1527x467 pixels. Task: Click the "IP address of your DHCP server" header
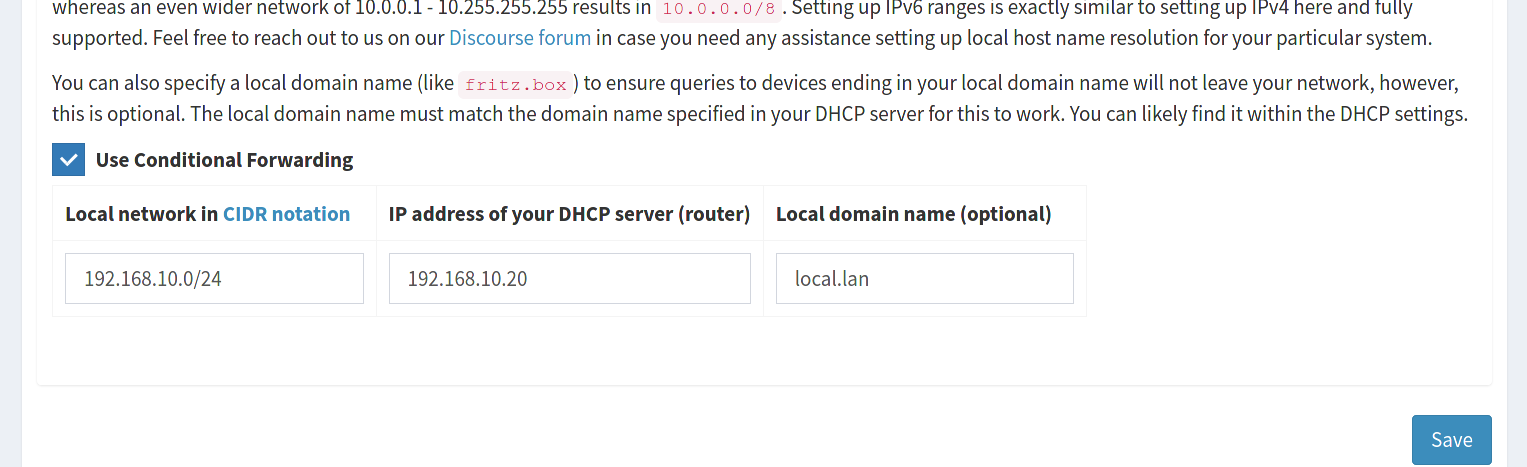[569, 214]
